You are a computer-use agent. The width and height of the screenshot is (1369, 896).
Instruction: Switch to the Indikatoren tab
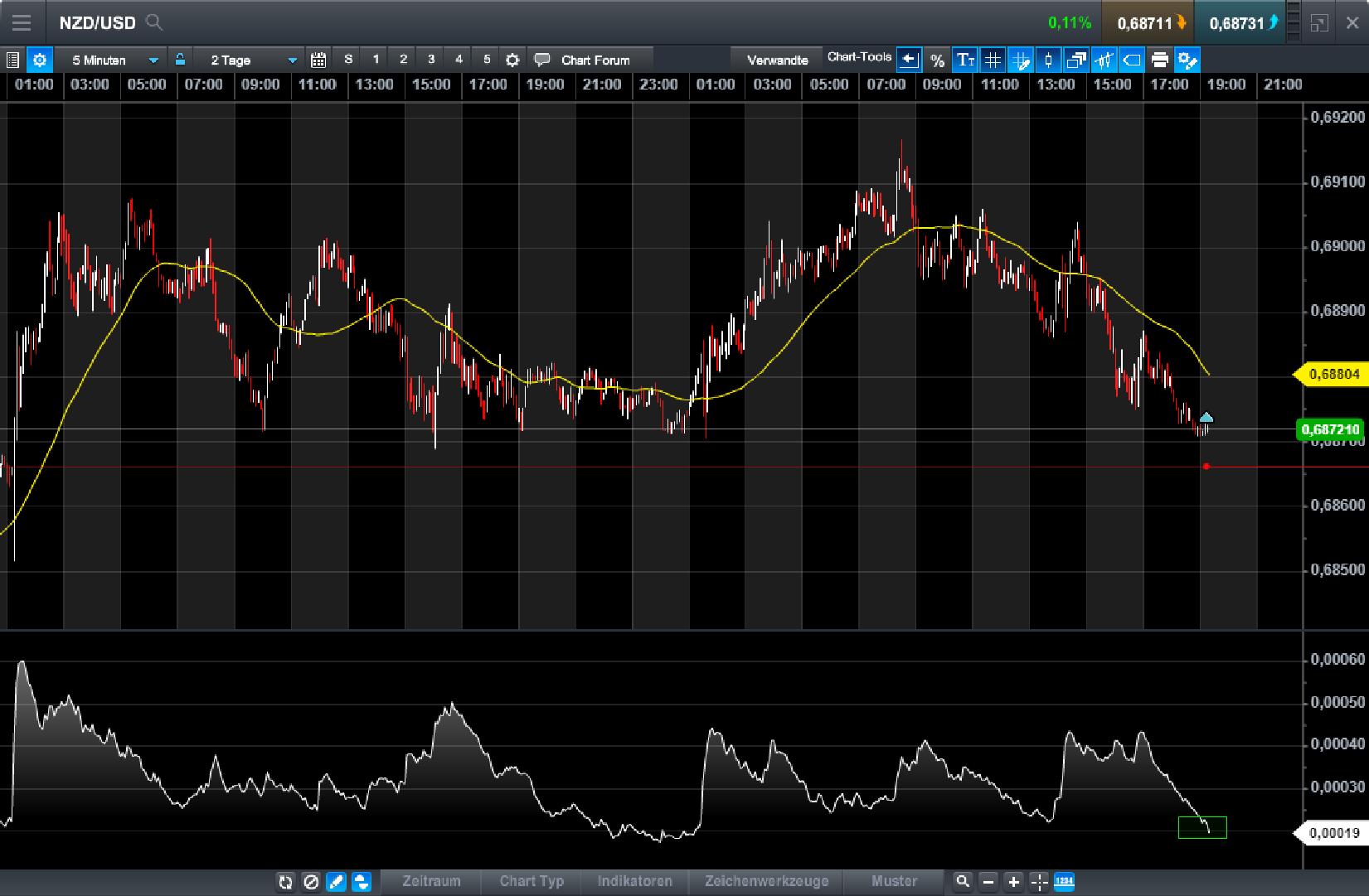tap(634, 881)
